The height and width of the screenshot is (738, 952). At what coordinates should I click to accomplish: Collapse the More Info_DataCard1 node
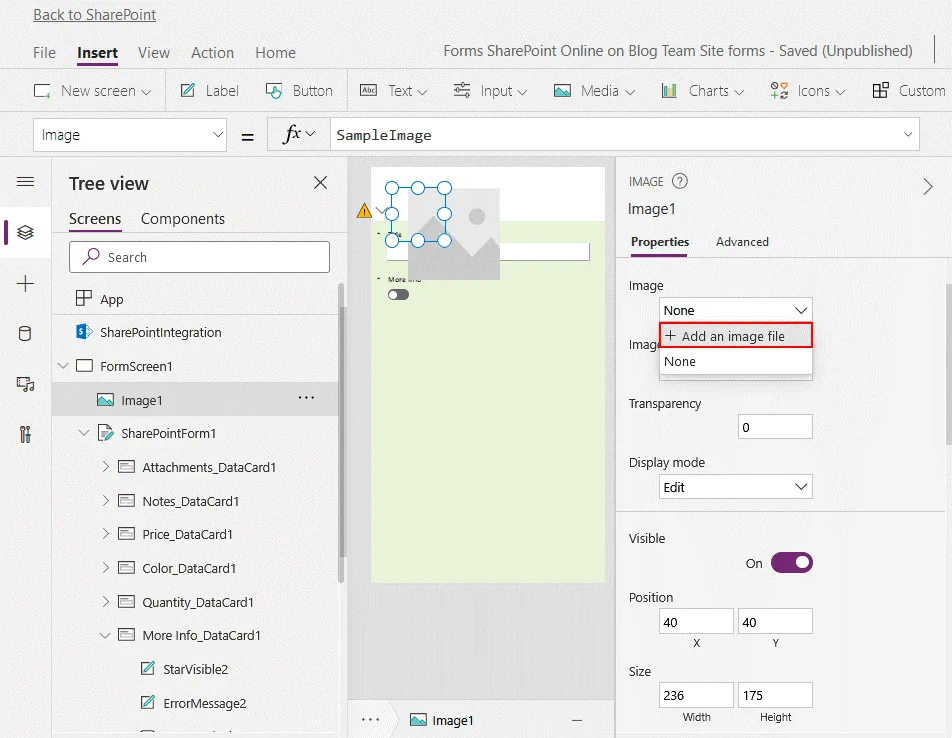[x=106, y=635]
